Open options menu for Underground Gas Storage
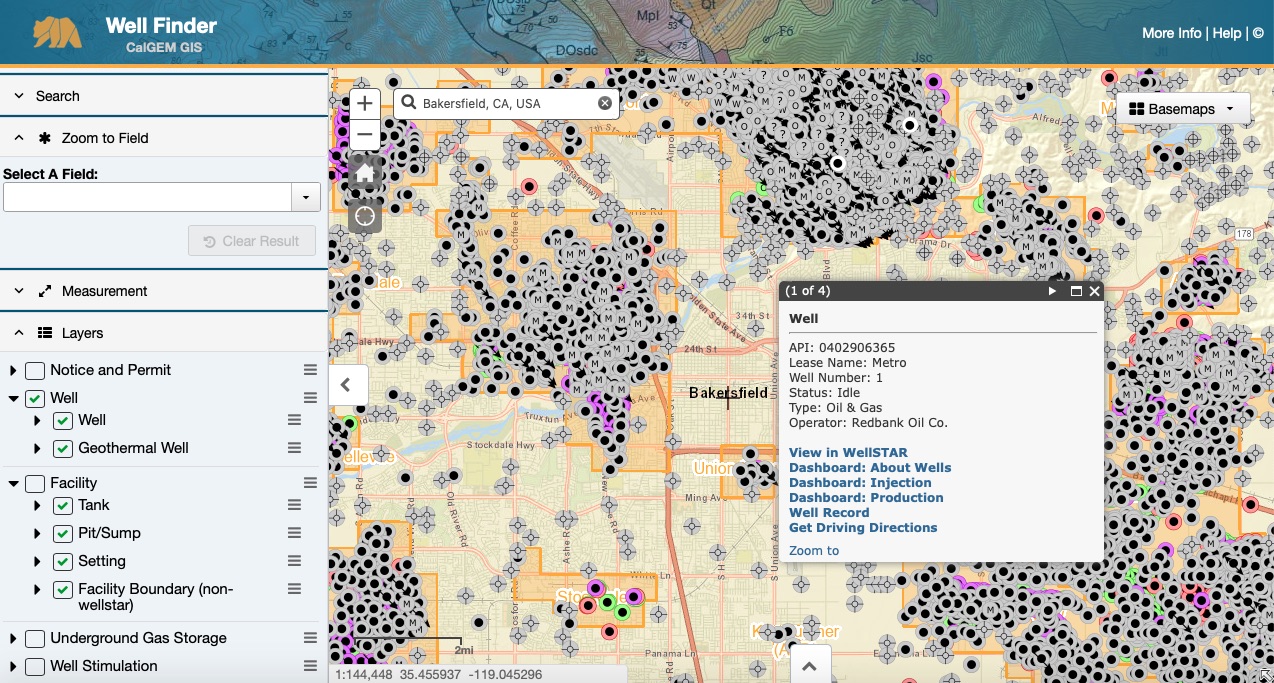Viewport: 1274px width, 683px height. tap(310, 638)
